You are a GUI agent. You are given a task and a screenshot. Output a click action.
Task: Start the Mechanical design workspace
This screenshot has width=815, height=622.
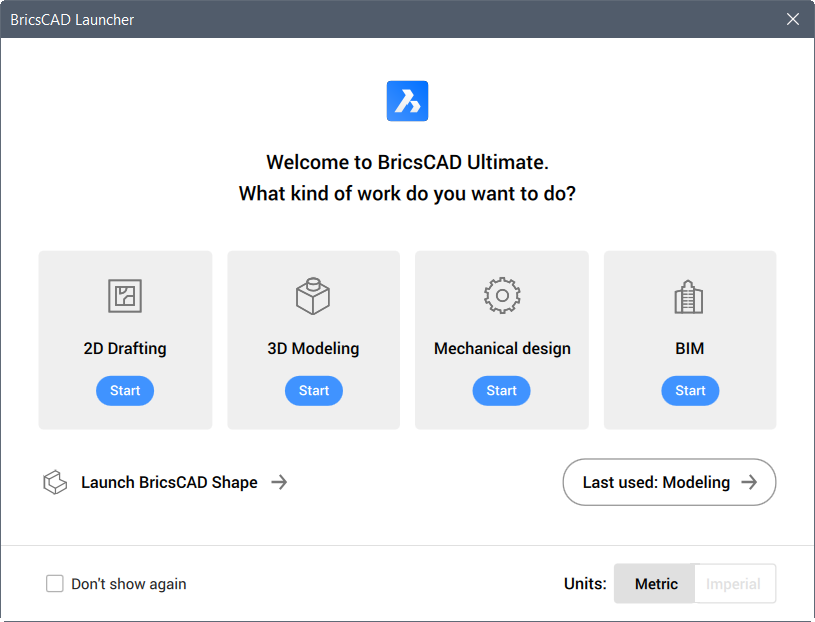502,391
